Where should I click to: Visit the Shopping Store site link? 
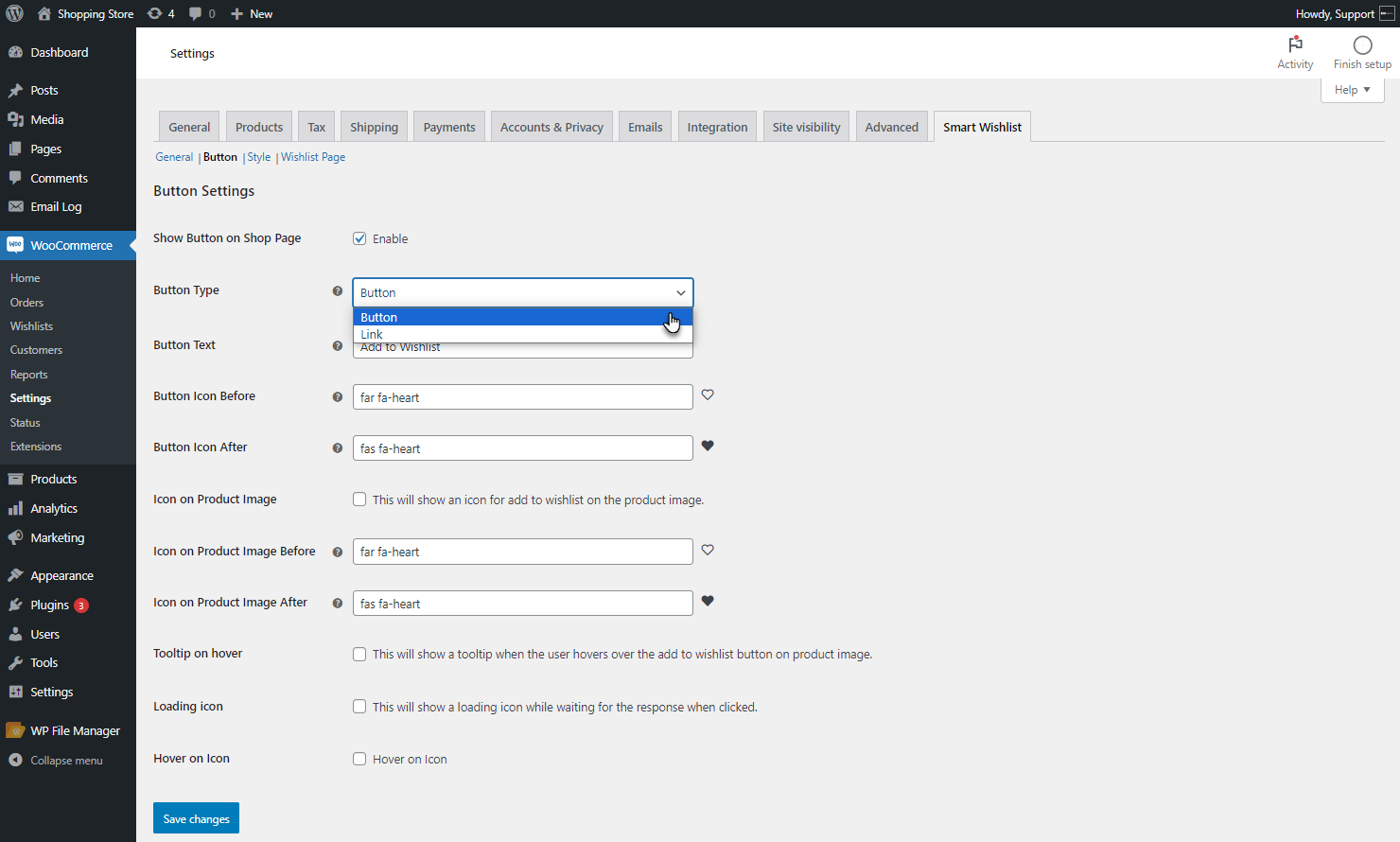click(85, 13)
